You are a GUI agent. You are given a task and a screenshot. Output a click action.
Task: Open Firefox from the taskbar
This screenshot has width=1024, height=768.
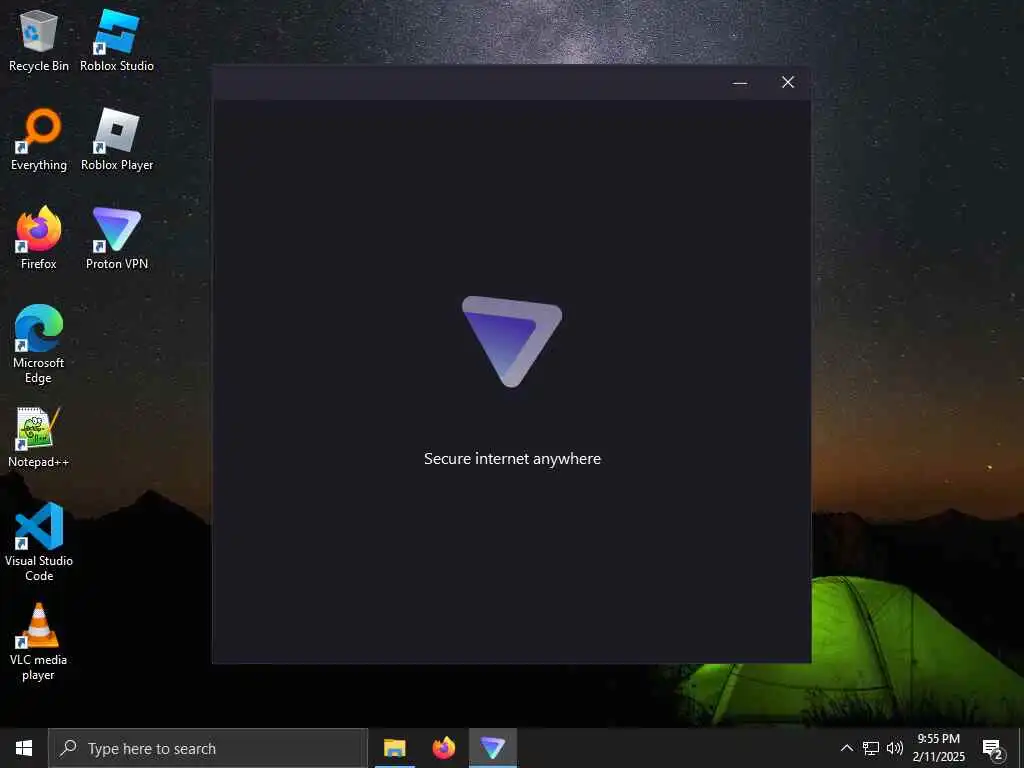pyautogui.click(x=443, y=748)
